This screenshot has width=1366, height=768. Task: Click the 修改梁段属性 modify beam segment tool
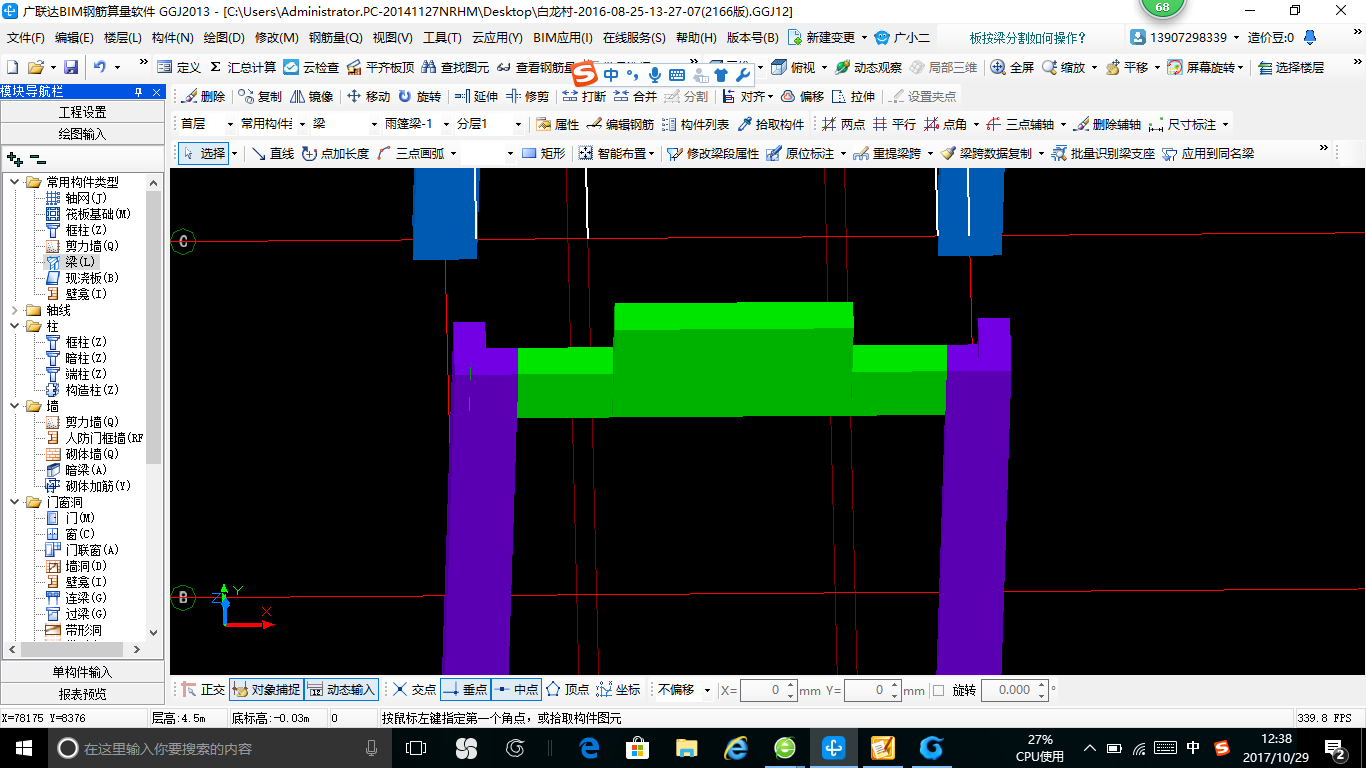pos(713,153)
